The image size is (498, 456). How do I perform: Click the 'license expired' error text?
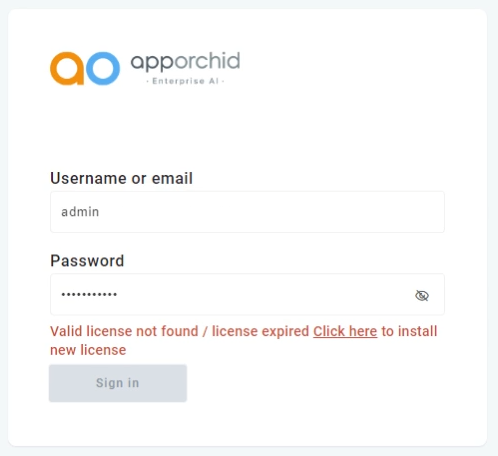pos(260,331)
